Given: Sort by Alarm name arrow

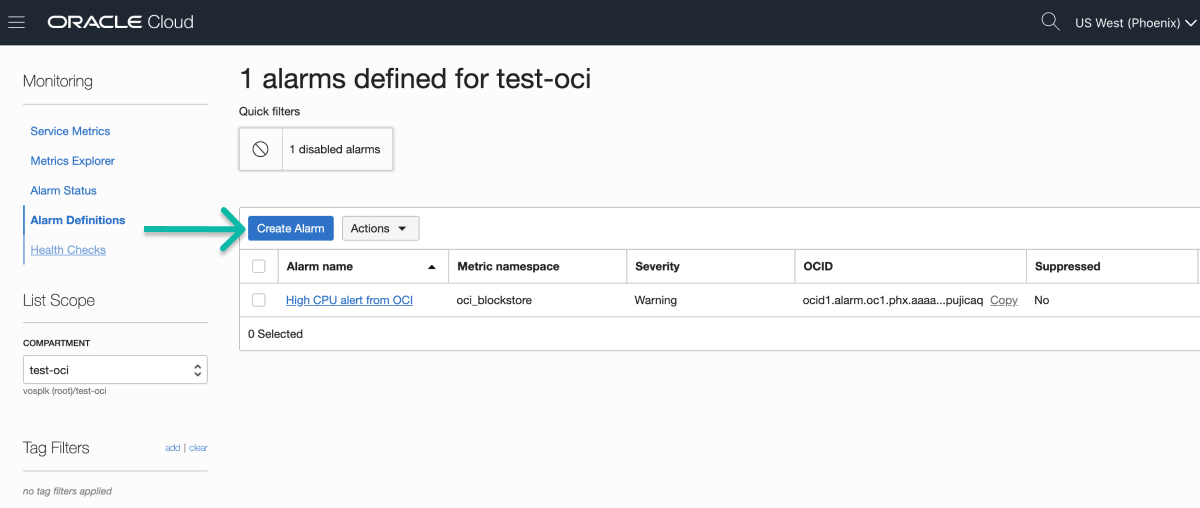Looking at the screenshot, I should 432,267.
